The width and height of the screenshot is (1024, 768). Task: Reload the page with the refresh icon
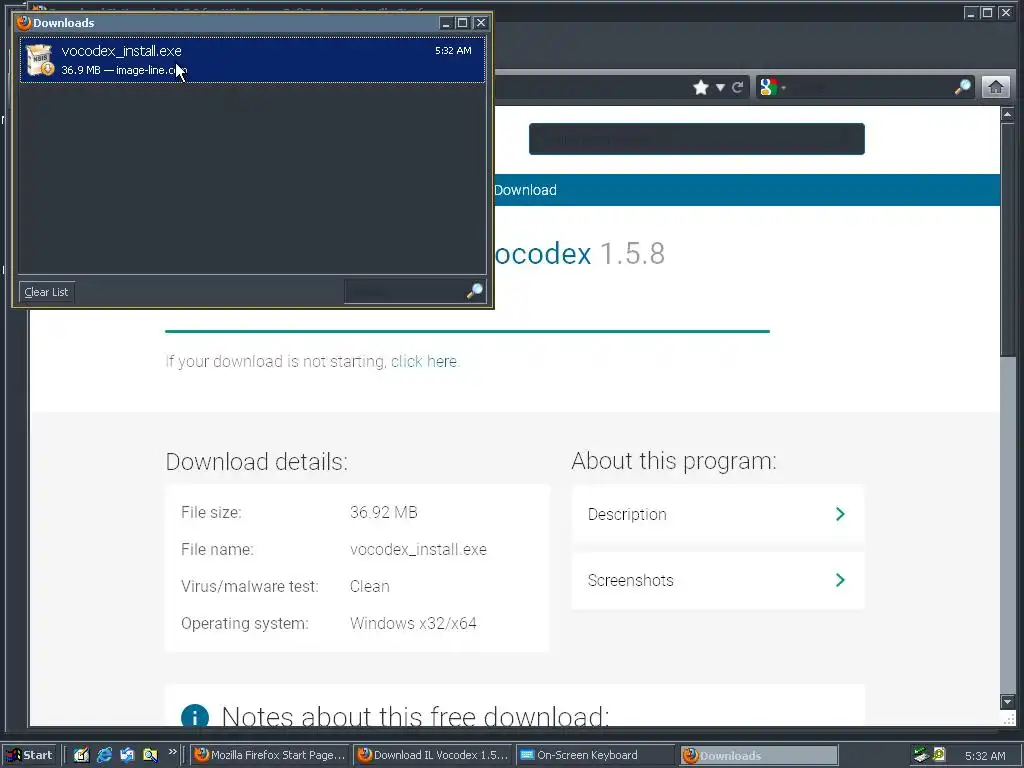(737, 88)
